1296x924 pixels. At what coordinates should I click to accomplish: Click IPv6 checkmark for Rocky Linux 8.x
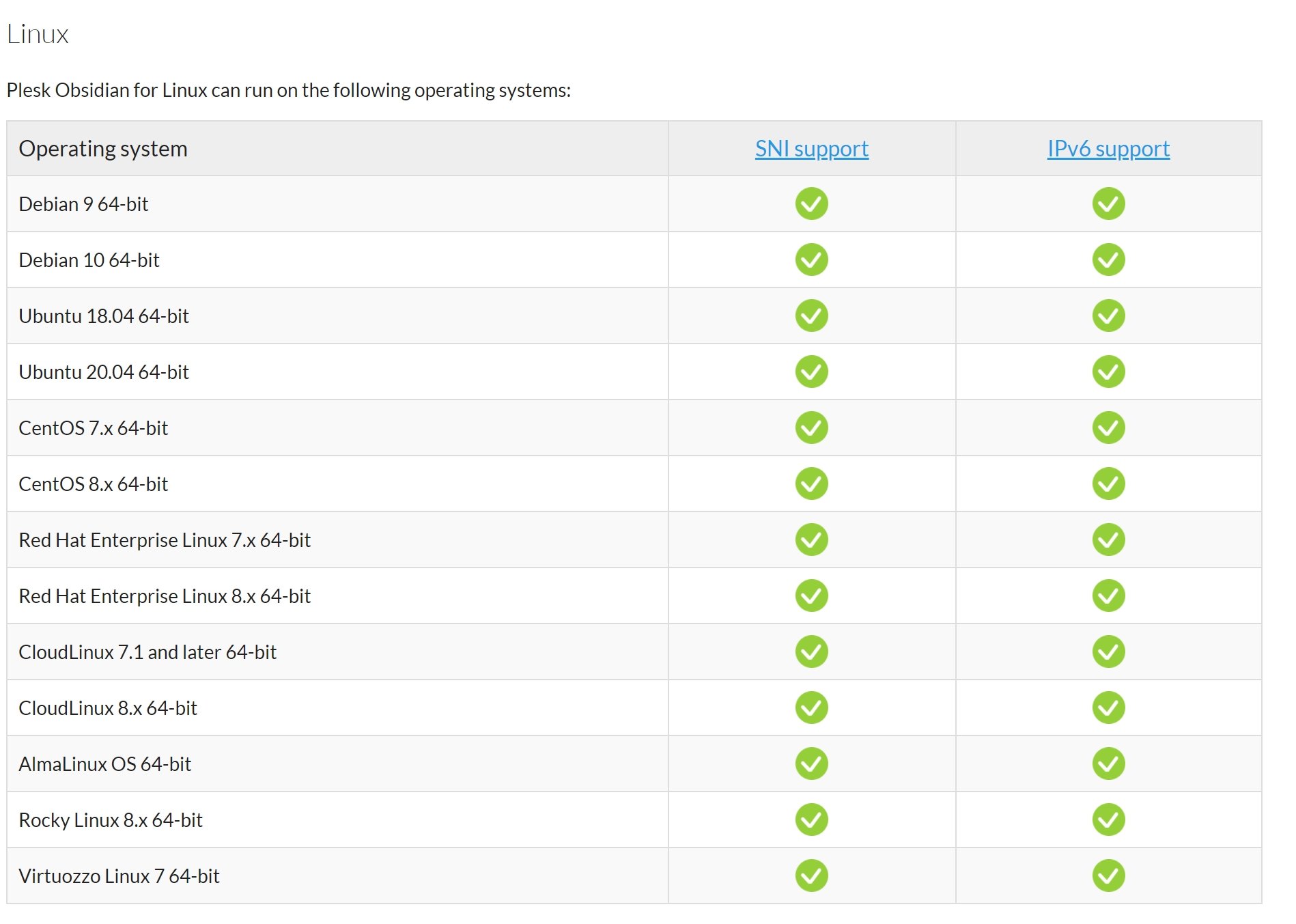[x=1108, y=820]
